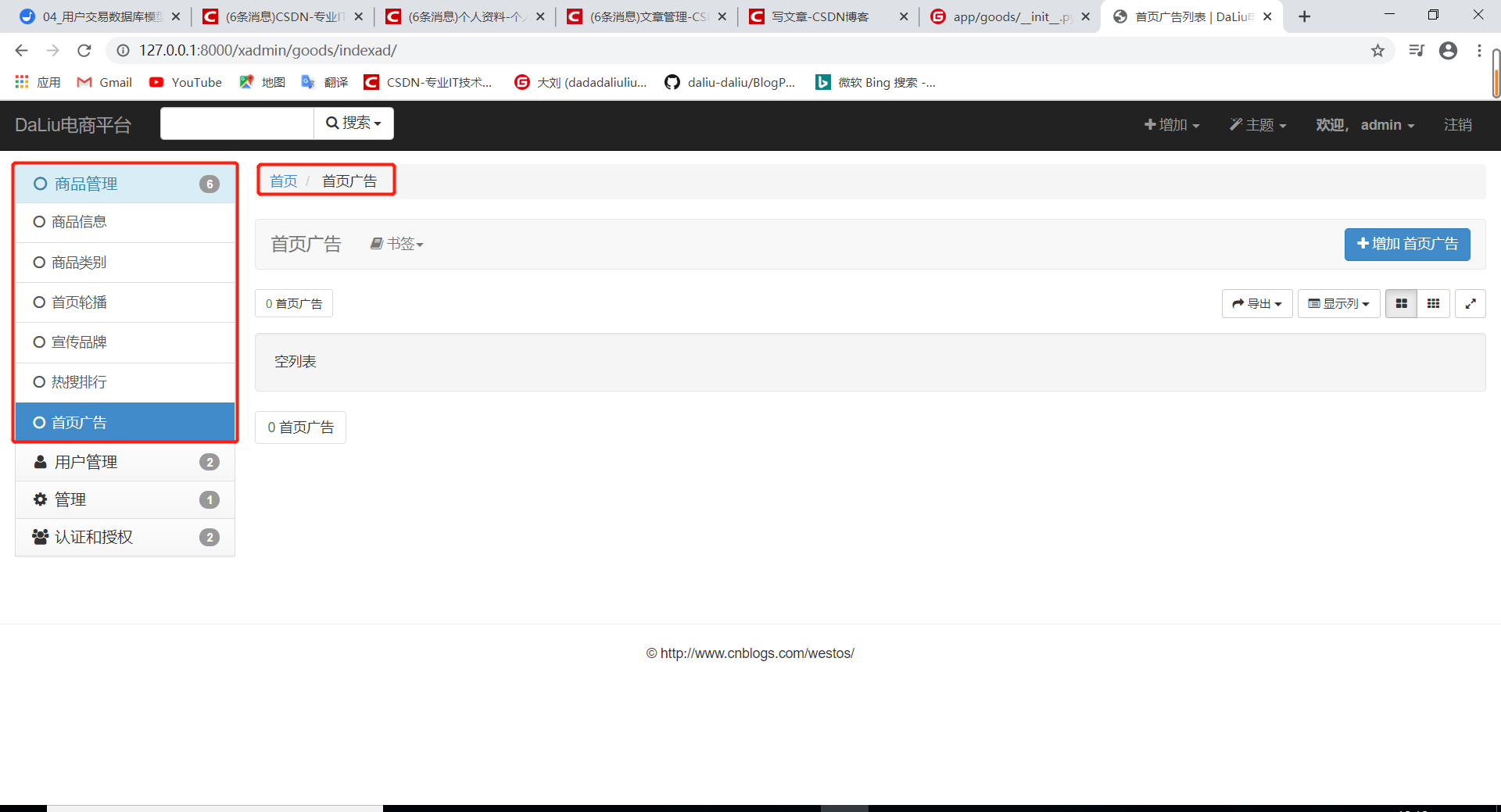Open YouTube bookmark
The width and height of the screenshot is (1501, 812).
(x=185, y=82)
